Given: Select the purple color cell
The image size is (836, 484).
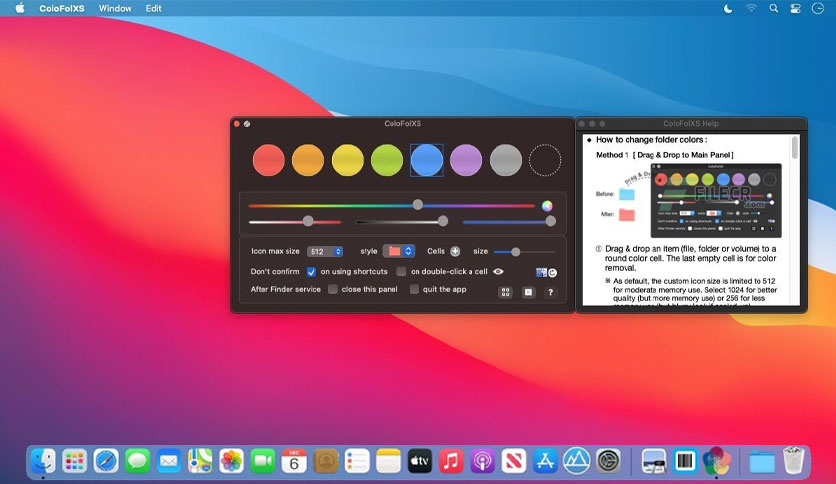Looking at the screenshot, I should click(x=466, y=160).
